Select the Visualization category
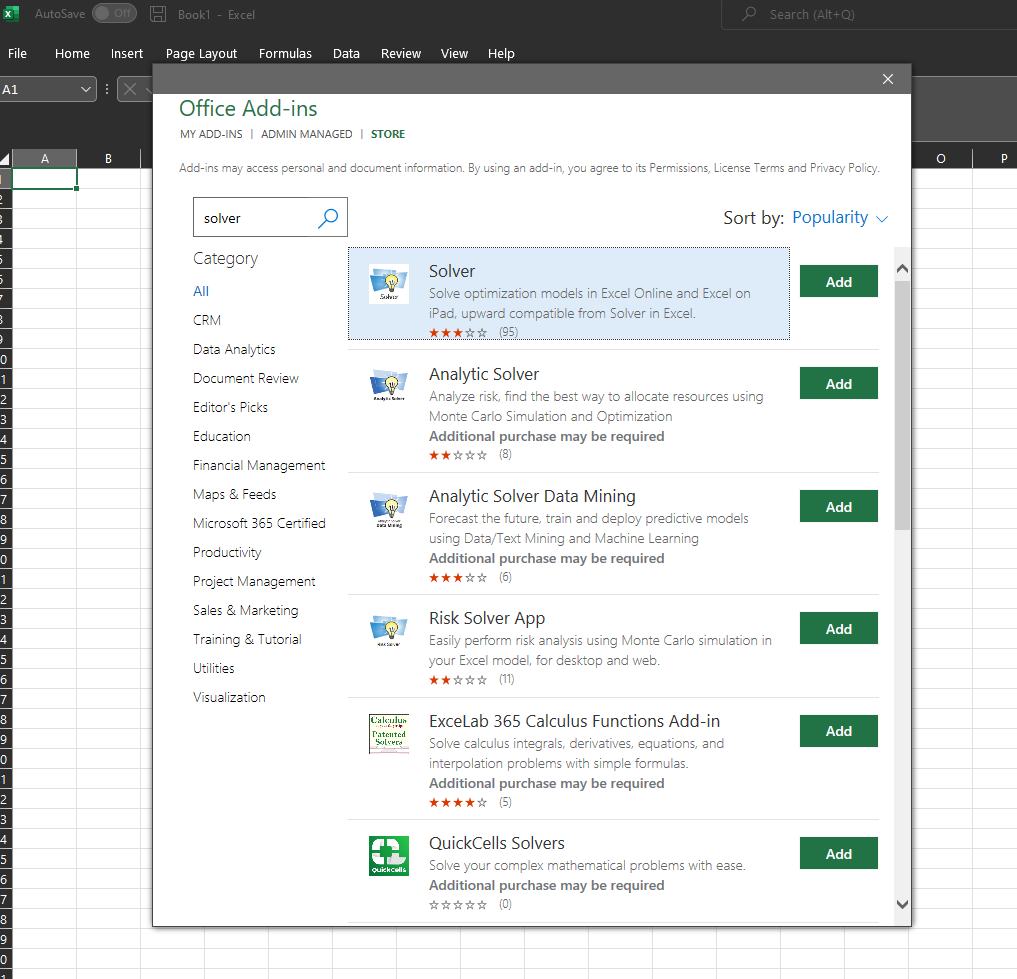The height and width of the screenshot is (979, 1017). [x=229, y=697]
